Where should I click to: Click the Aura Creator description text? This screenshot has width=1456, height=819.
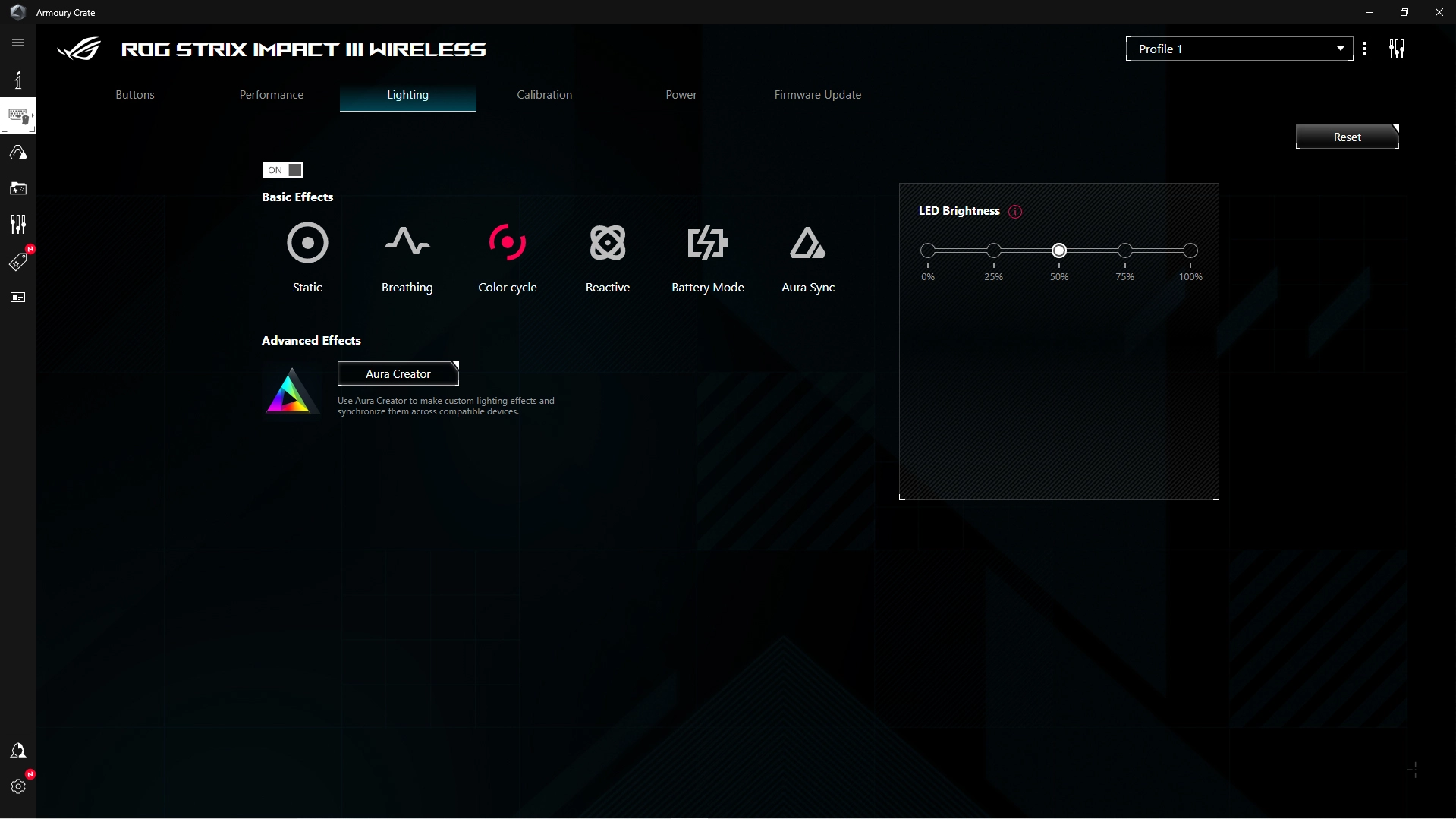point(446,406)
